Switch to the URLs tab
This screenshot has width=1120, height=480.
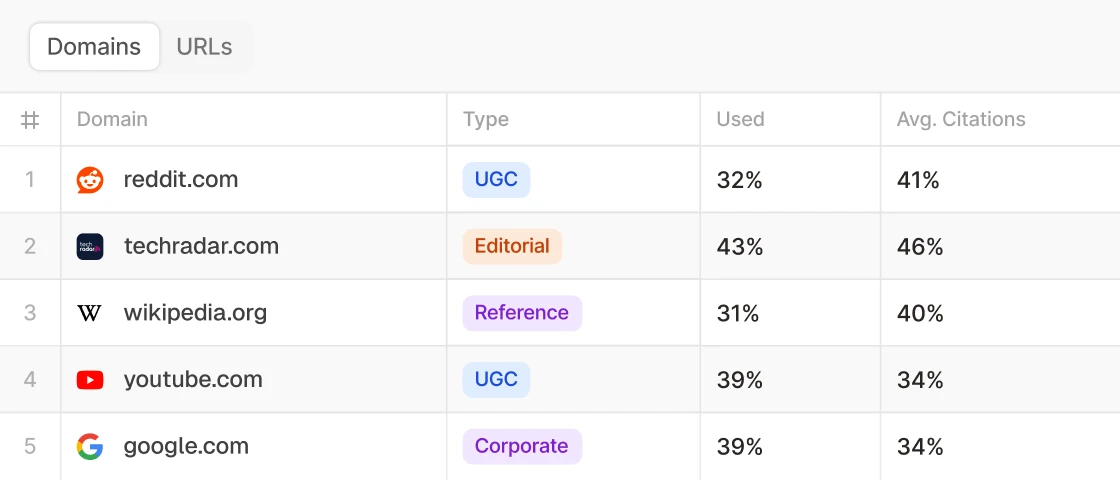click(x=204, y=47)
